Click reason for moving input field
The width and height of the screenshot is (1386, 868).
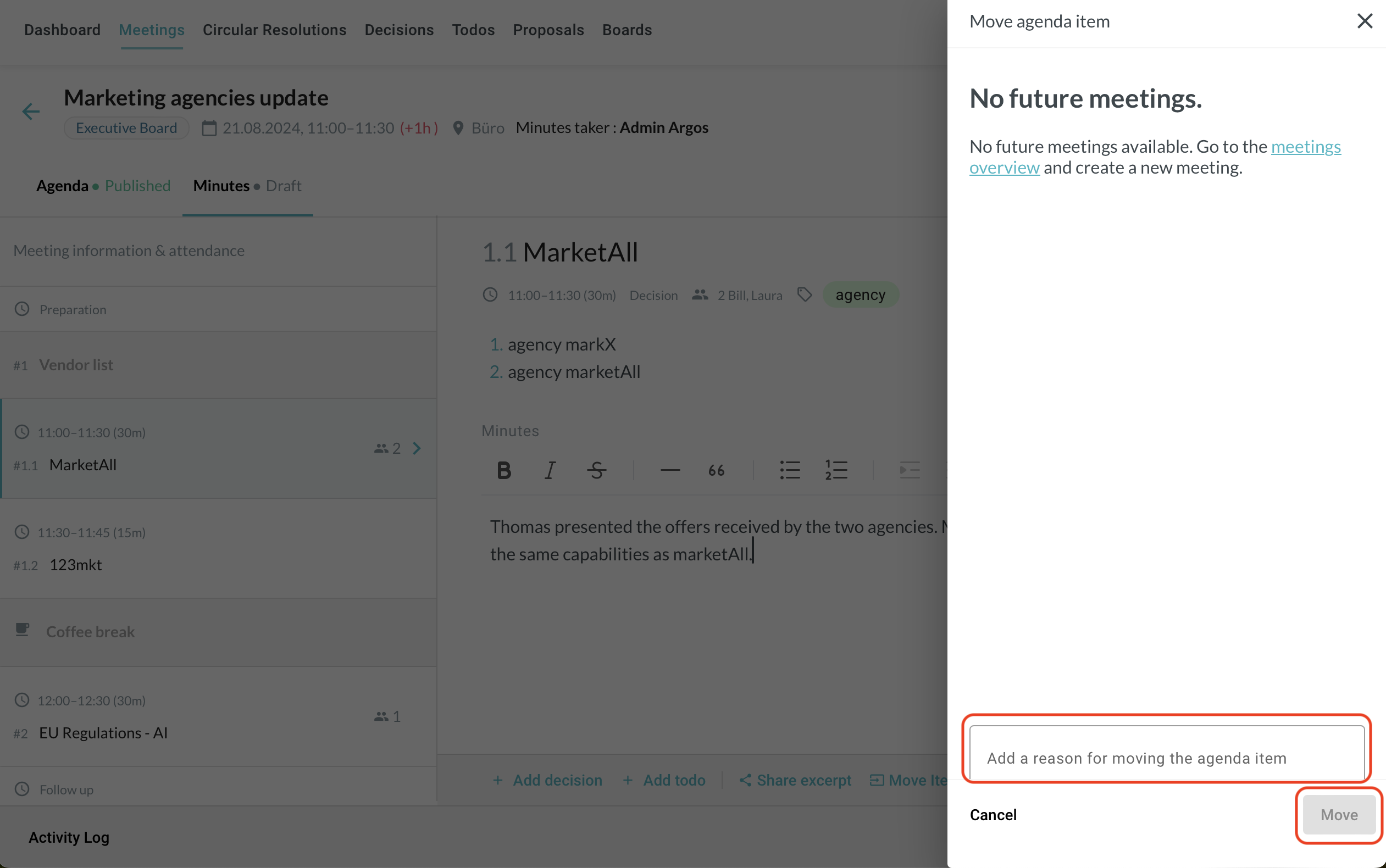click(1166, 757)
